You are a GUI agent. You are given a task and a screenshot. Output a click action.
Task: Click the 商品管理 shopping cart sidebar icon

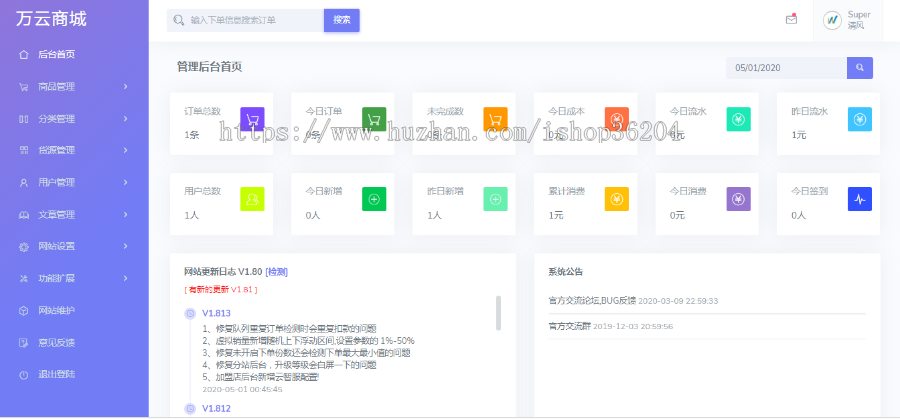(24, 87)
